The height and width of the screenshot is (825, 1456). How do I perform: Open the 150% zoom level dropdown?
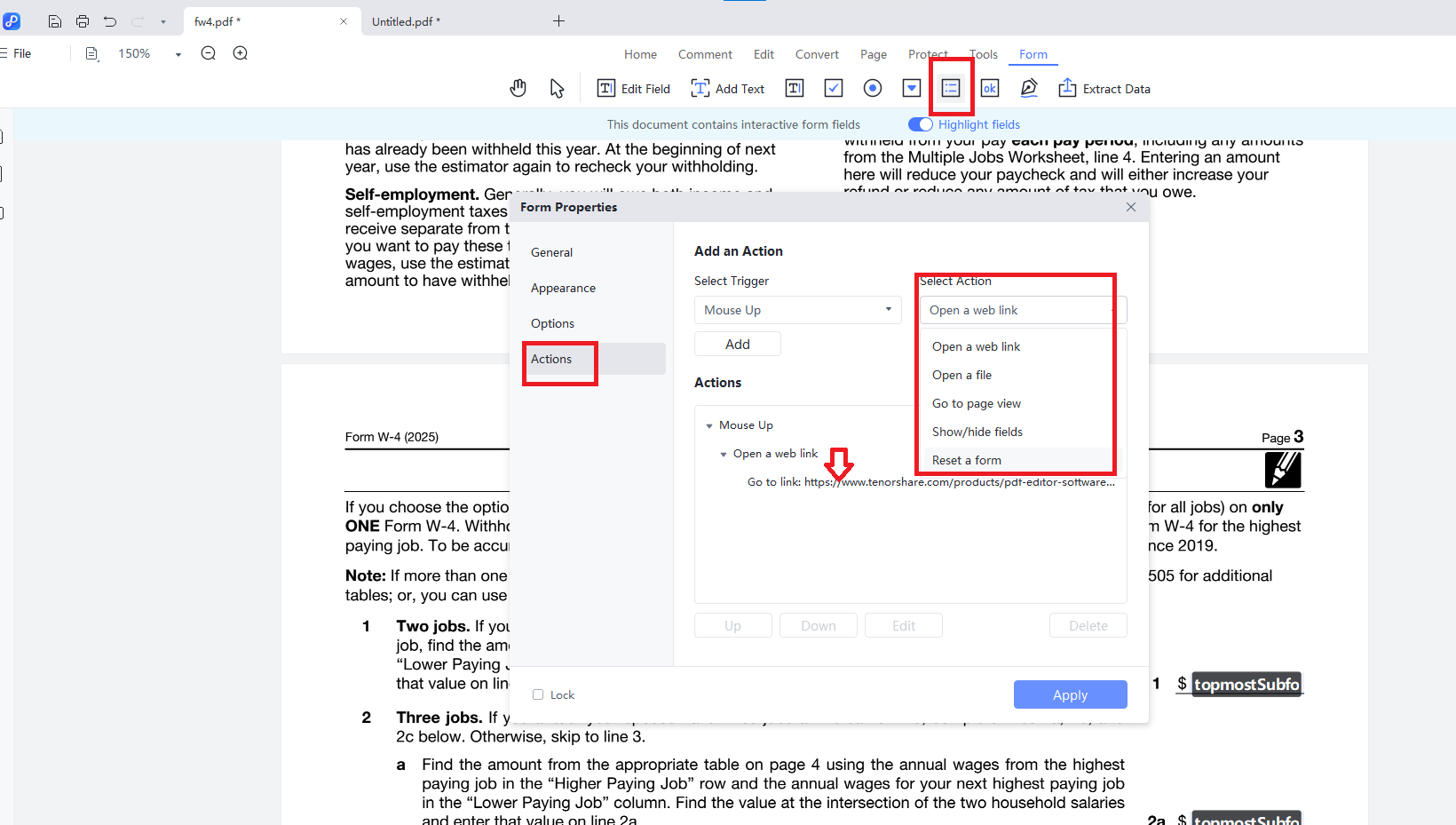click(x=178, y=54)
